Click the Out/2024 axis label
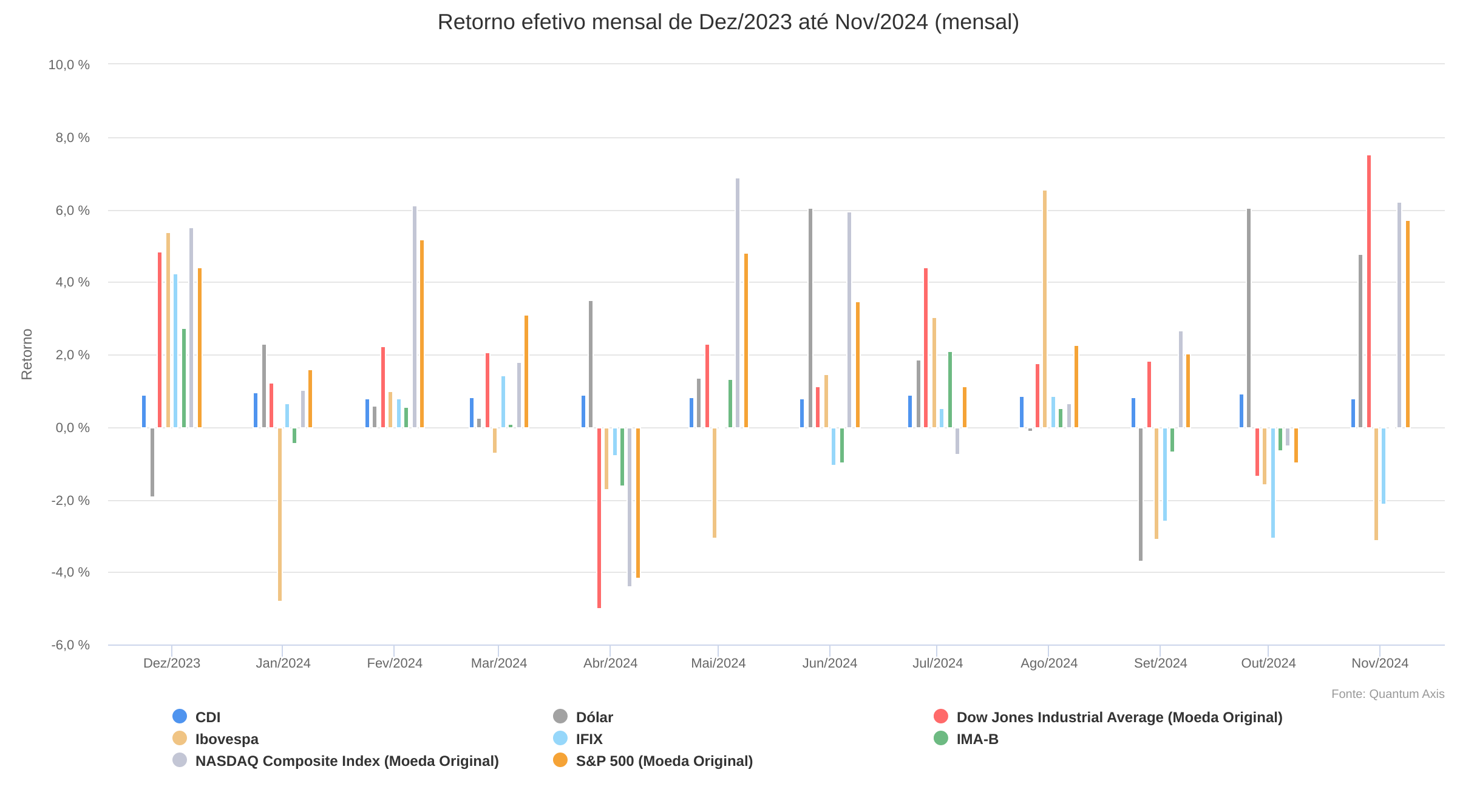1457x812 pixels. pyautogui.click(x=1268, y=663)
